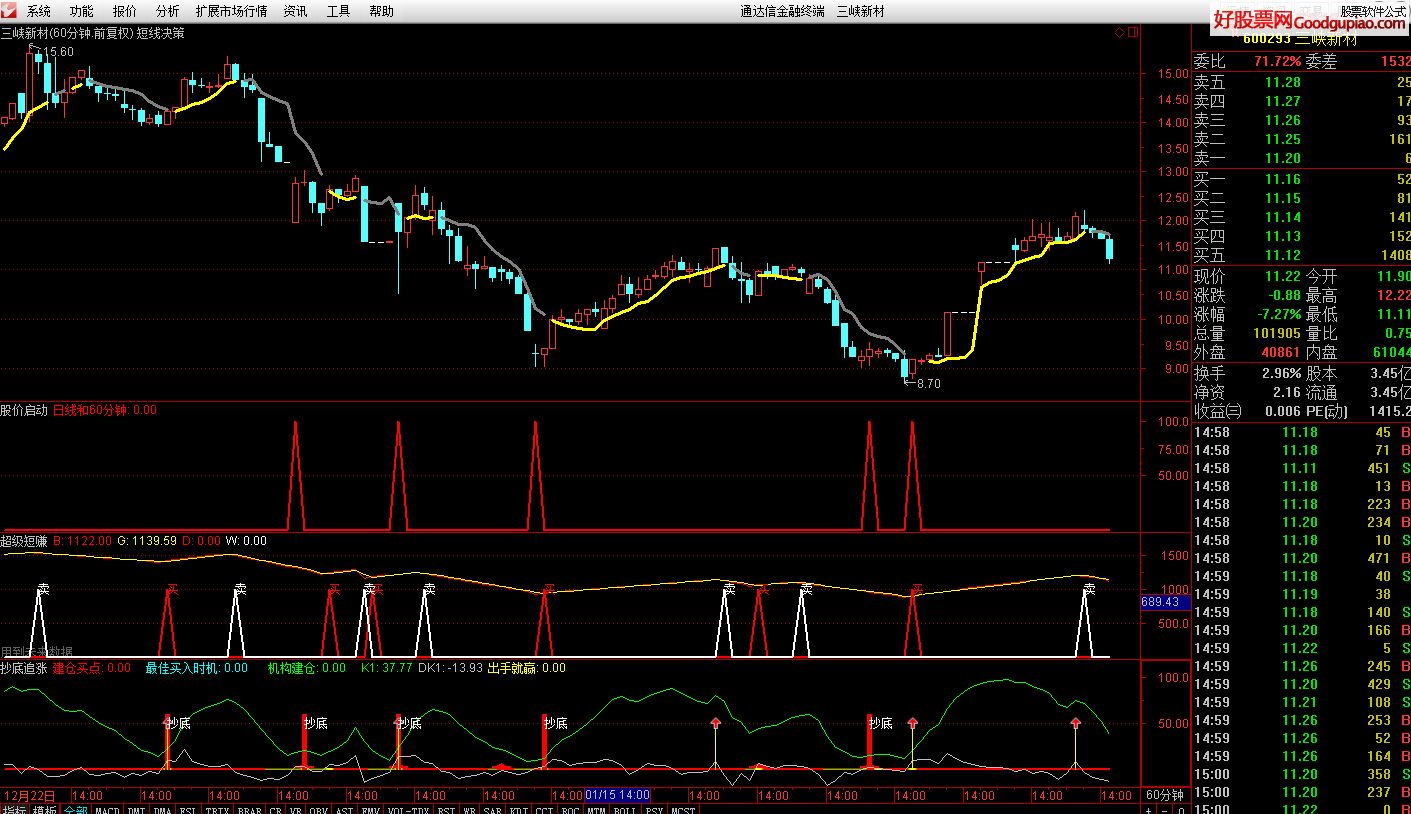The image size is (1411, 814).
Task: Click the K1: 37.77 readout
Action: pyautogui.click(x=386, y=668)
